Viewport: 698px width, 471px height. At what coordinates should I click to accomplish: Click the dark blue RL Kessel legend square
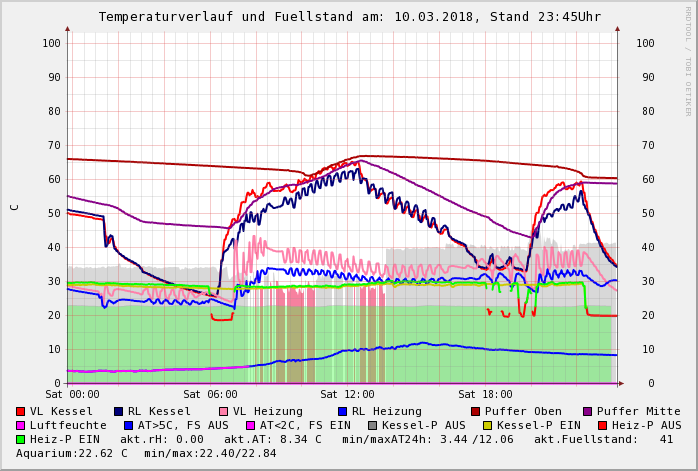(x=119, y=411)
